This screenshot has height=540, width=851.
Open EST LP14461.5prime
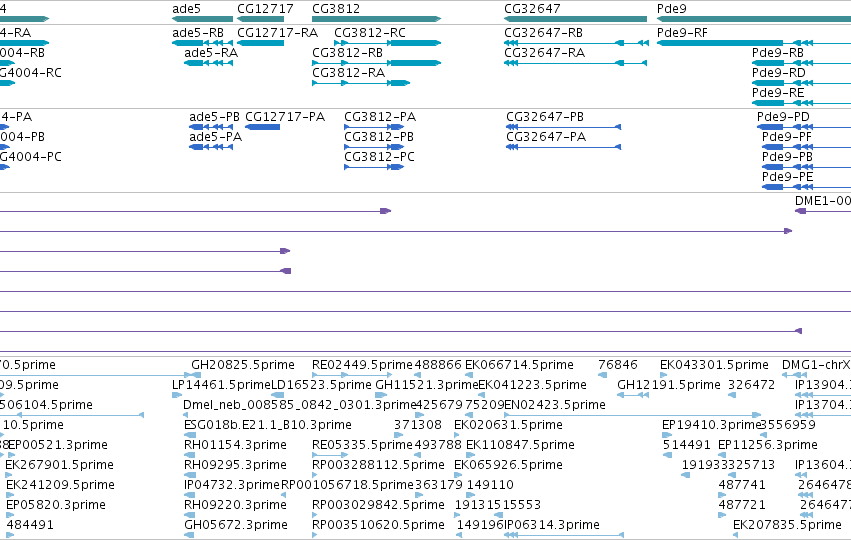[x=221, y=385]
